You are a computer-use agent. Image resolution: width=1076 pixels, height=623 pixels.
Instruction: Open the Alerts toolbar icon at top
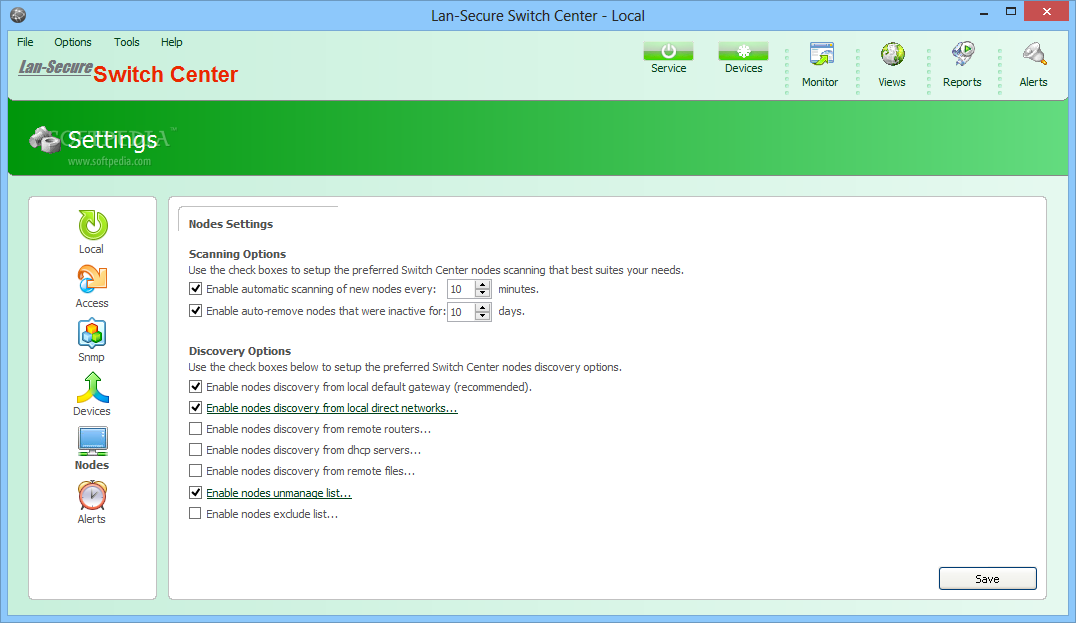pos(1033,65)
